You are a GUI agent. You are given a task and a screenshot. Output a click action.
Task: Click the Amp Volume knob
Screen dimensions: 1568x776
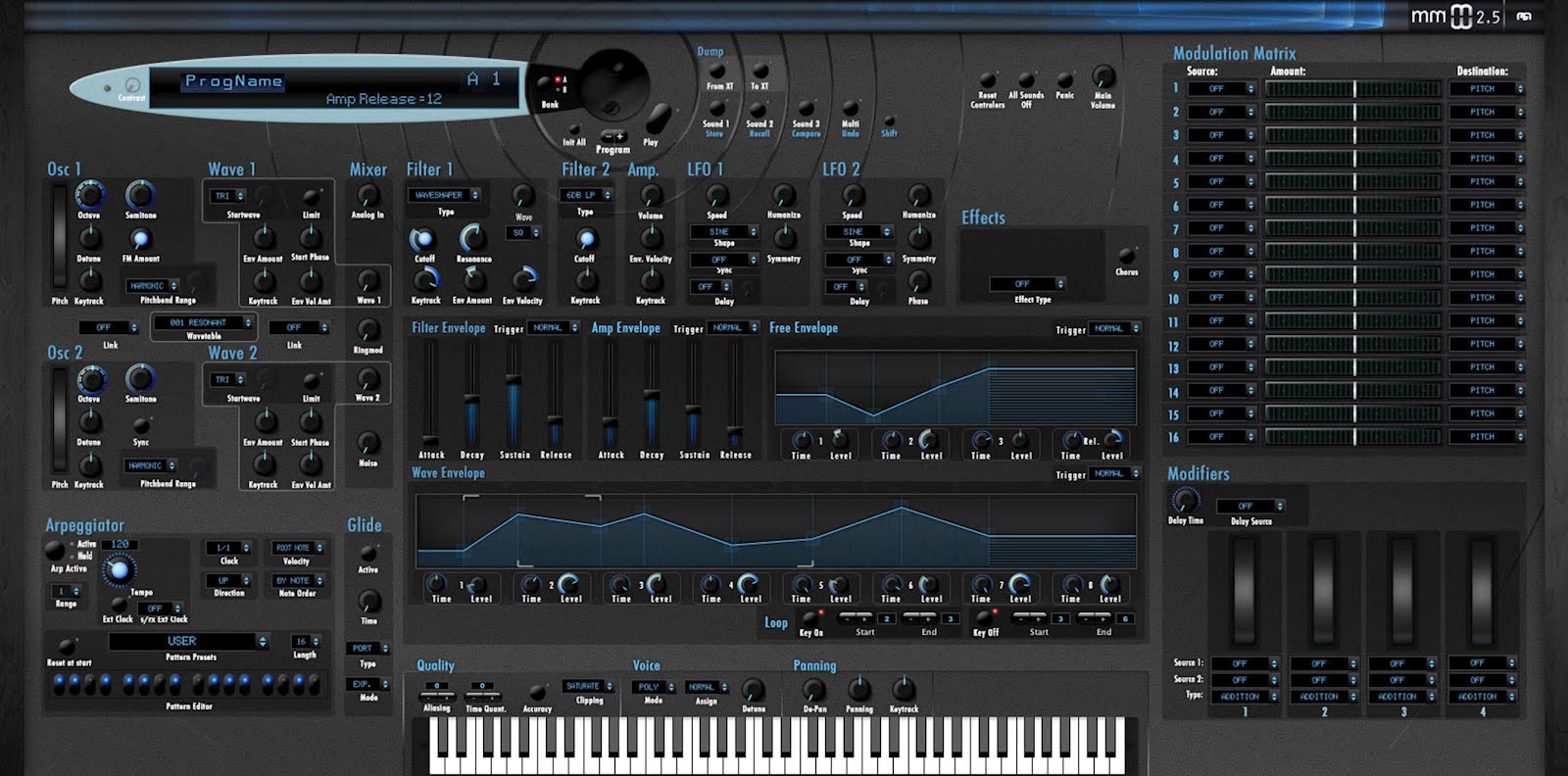coord(651,195)
